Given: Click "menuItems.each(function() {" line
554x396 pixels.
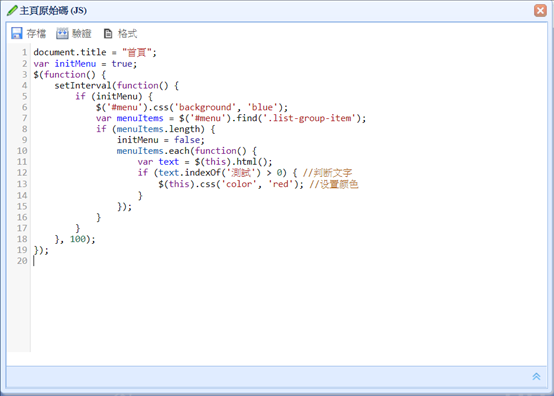Looking at the screenshot, I should click(x=187, y=151).
